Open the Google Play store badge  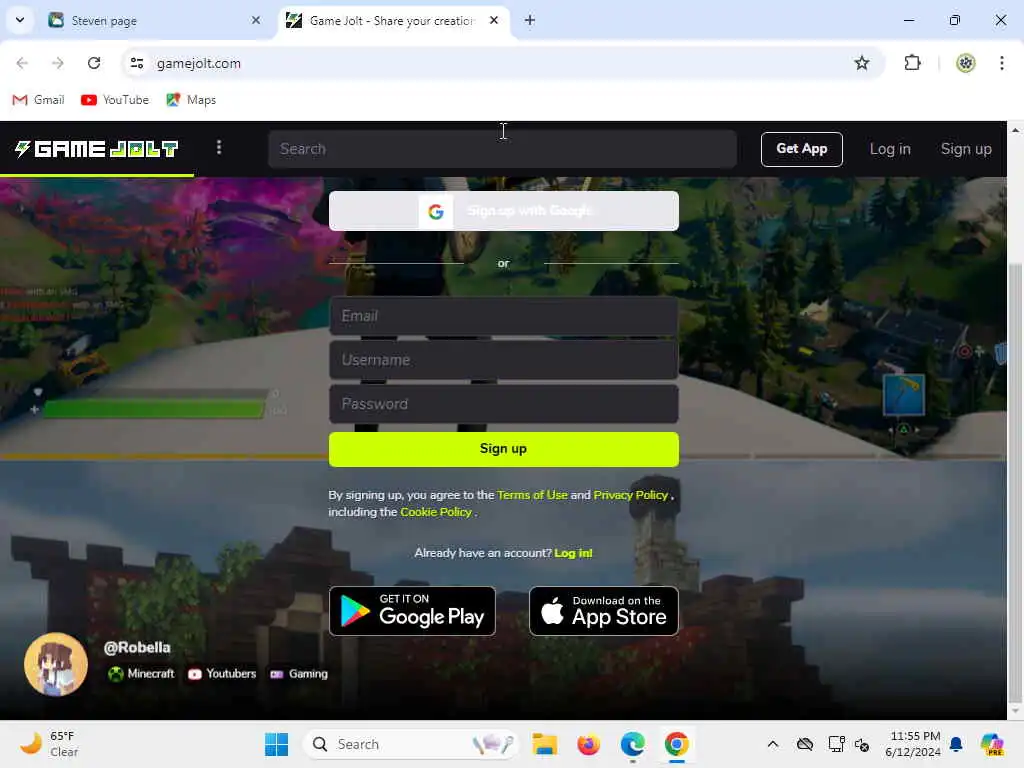coord(412,611)
